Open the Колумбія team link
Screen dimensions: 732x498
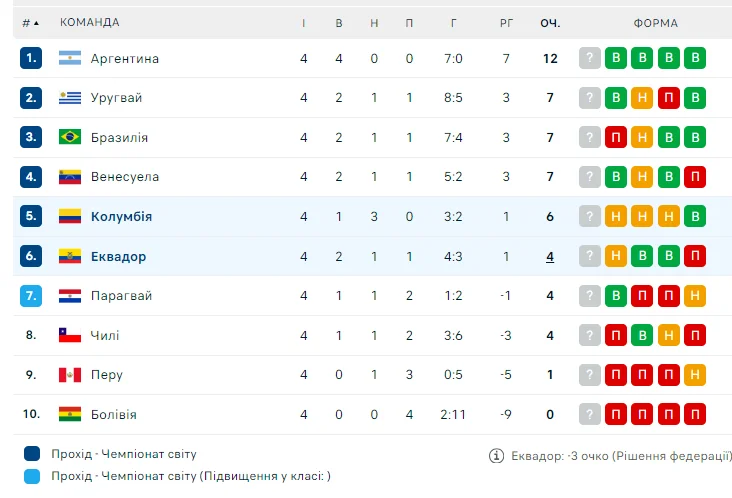[121, 217]
